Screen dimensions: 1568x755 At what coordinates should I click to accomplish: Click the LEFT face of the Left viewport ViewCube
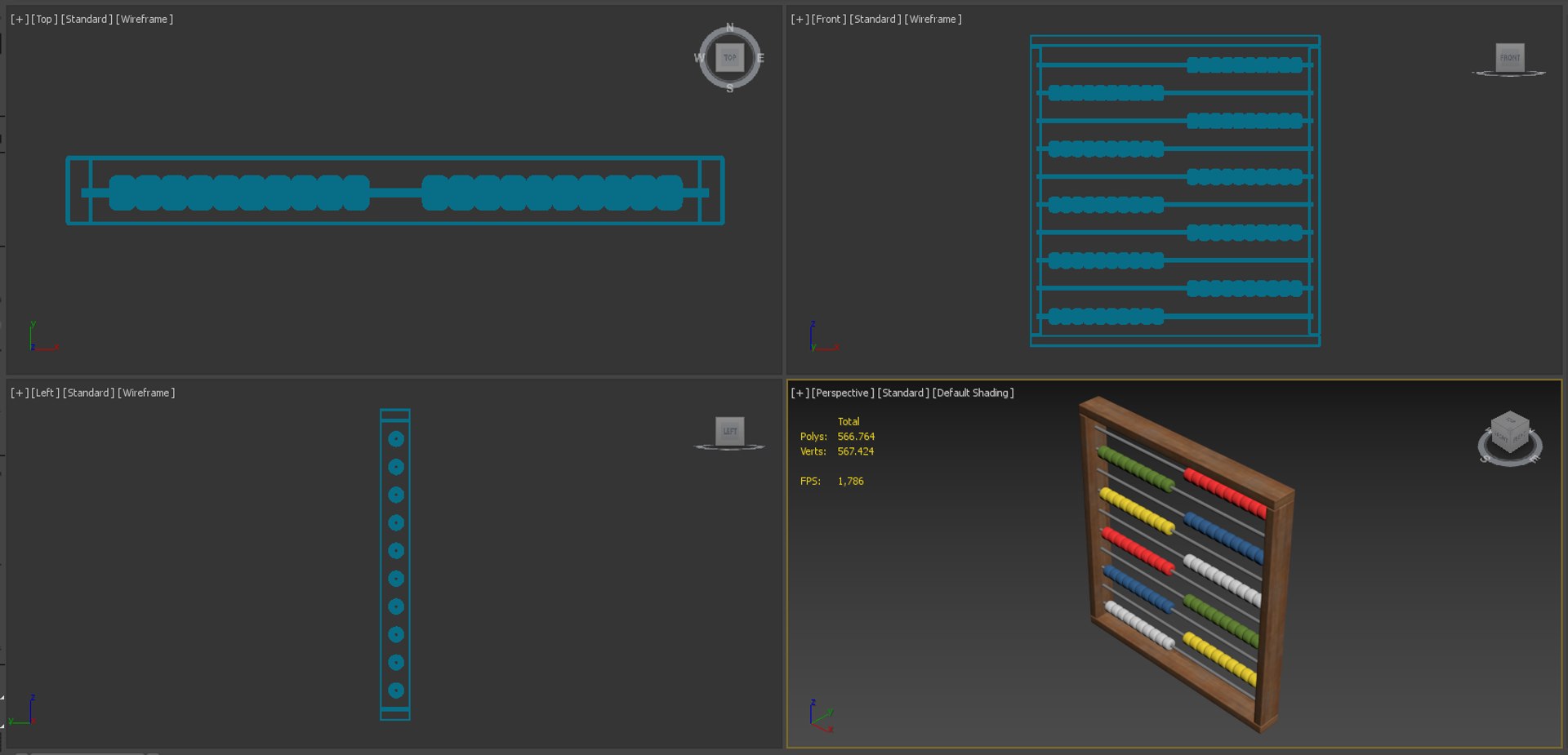[729, 431]
